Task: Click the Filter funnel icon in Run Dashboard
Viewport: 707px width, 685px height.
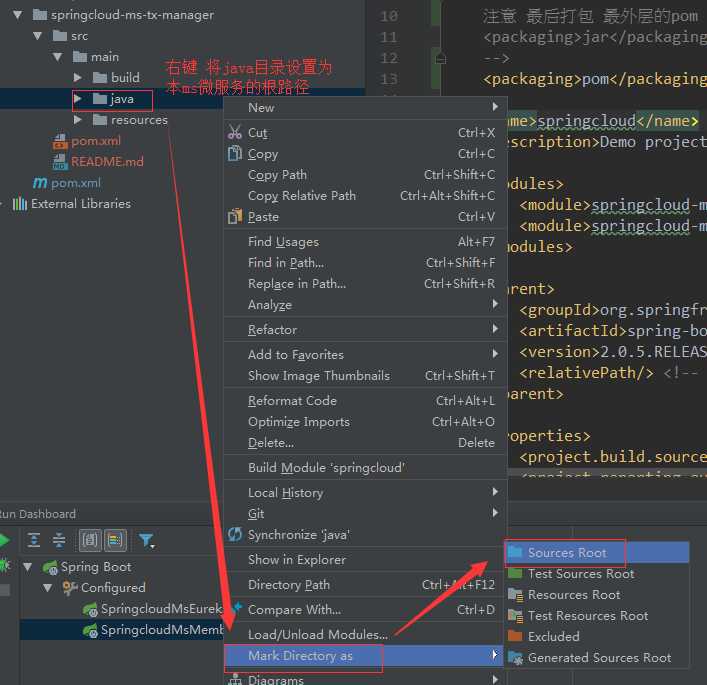Action: tap(146, 540)
